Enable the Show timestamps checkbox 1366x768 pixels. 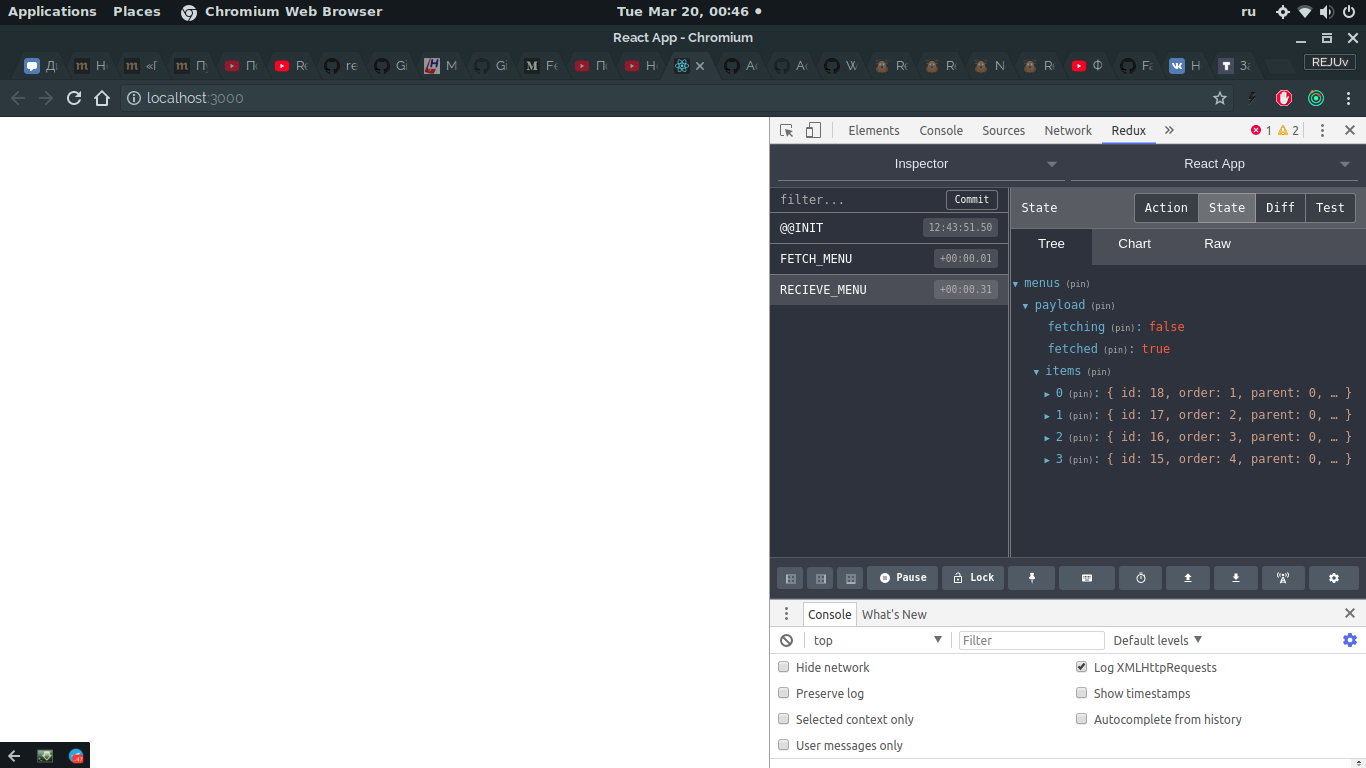coord(1081,693)
